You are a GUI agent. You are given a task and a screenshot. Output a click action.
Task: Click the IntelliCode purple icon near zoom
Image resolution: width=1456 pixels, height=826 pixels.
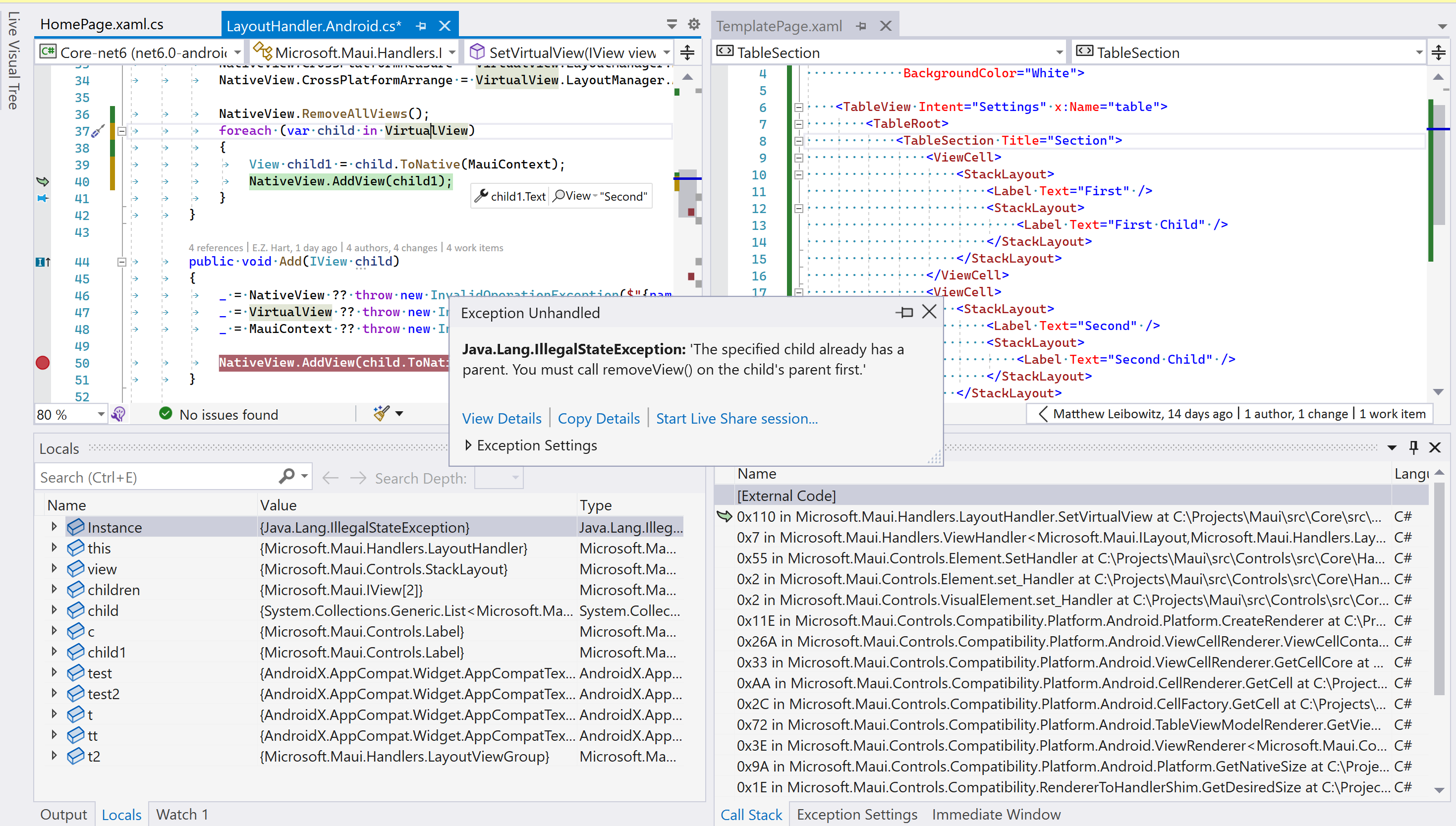click(x=118, y=414)
